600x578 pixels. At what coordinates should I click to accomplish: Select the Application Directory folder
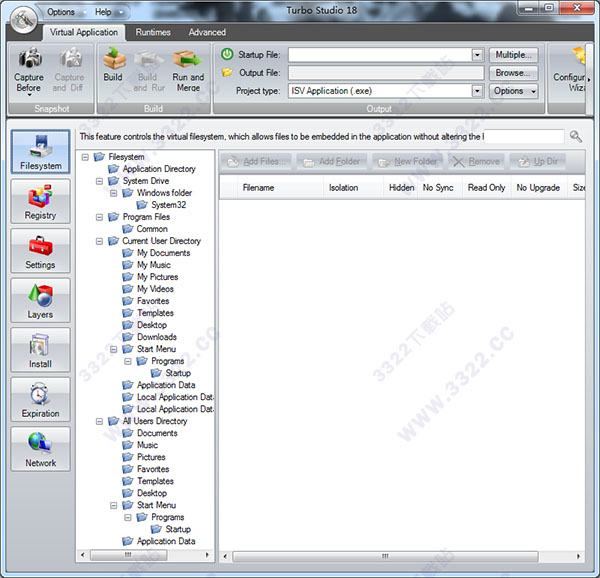158,169
